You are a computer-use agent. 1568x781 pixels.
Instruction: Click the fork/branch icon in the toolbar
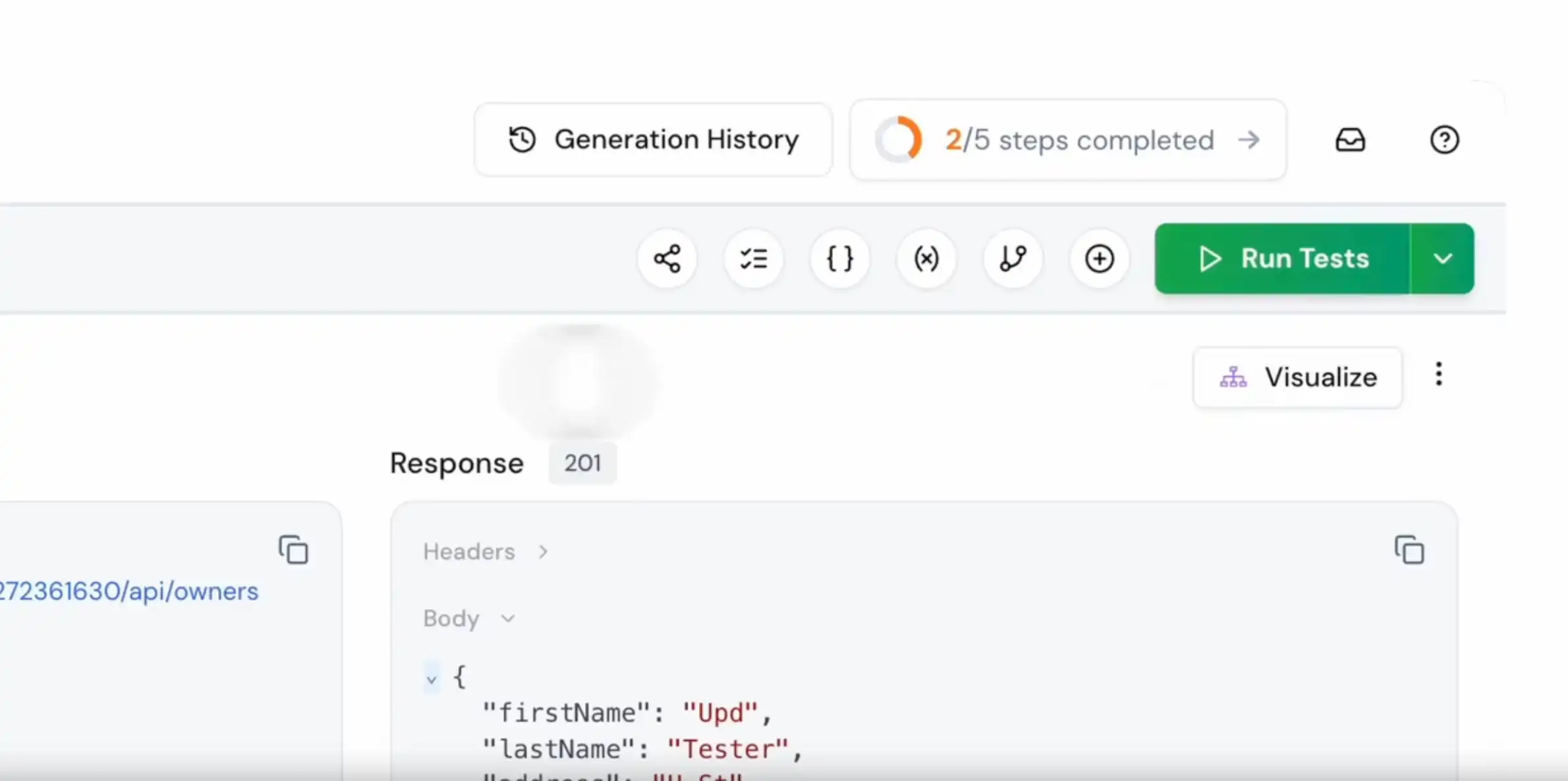click(x=1013, y=258)
